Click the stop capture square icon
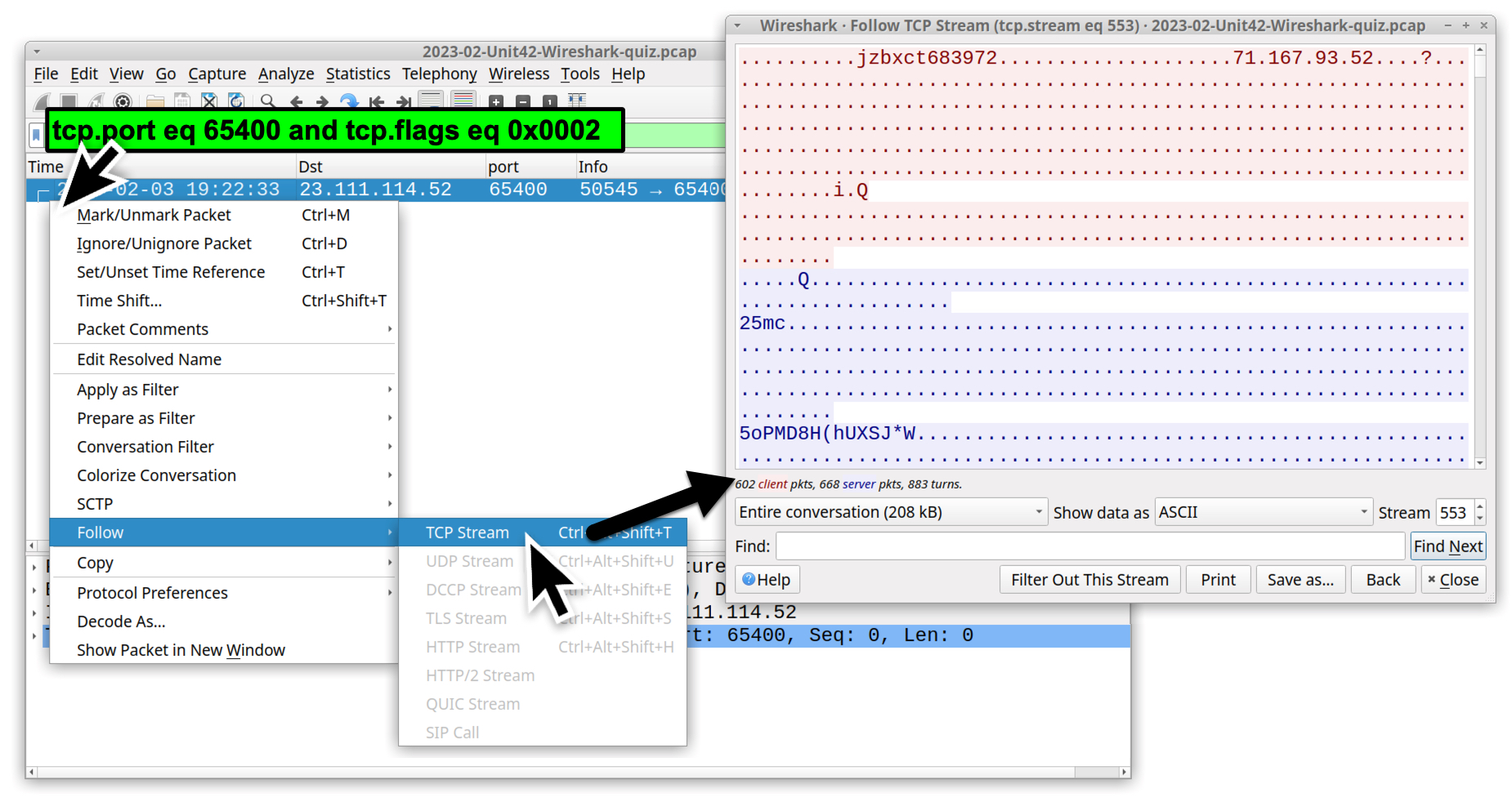The width and height of the screenshot is (1512, 798). 69,101
